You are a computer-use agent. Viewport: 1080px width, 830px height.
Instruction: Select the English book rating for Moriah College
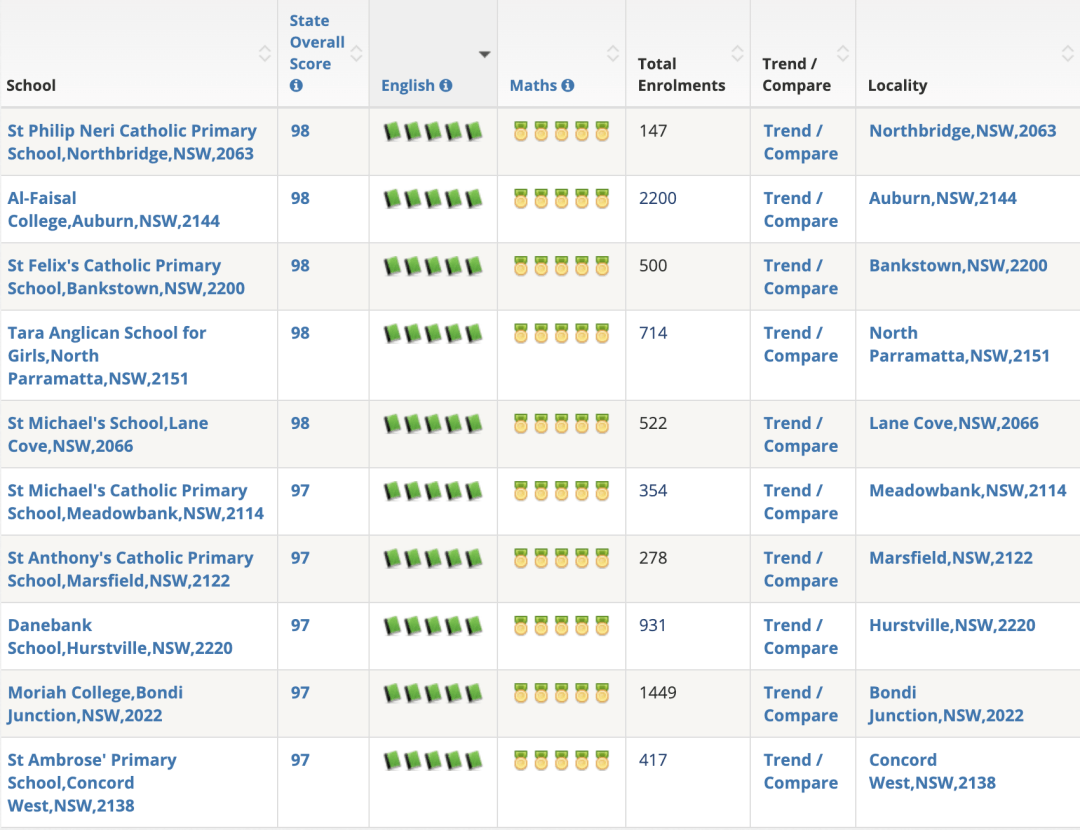click(x=433, y=694)
